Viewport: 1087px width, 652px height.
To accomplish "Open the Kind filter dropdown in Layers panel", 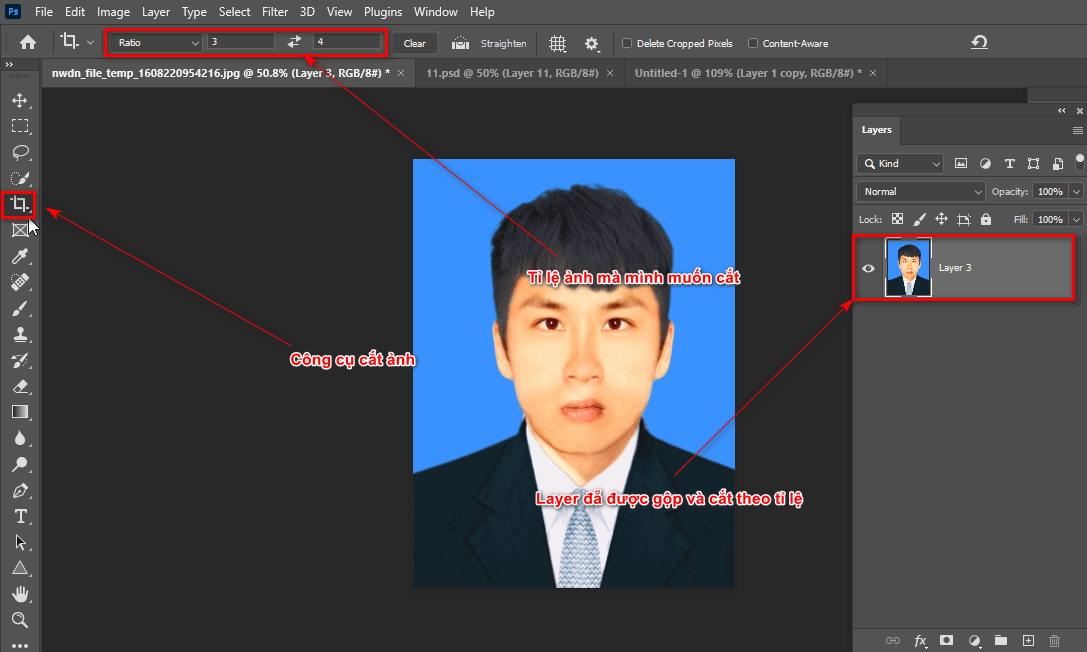I will click(x=899, y=163).
